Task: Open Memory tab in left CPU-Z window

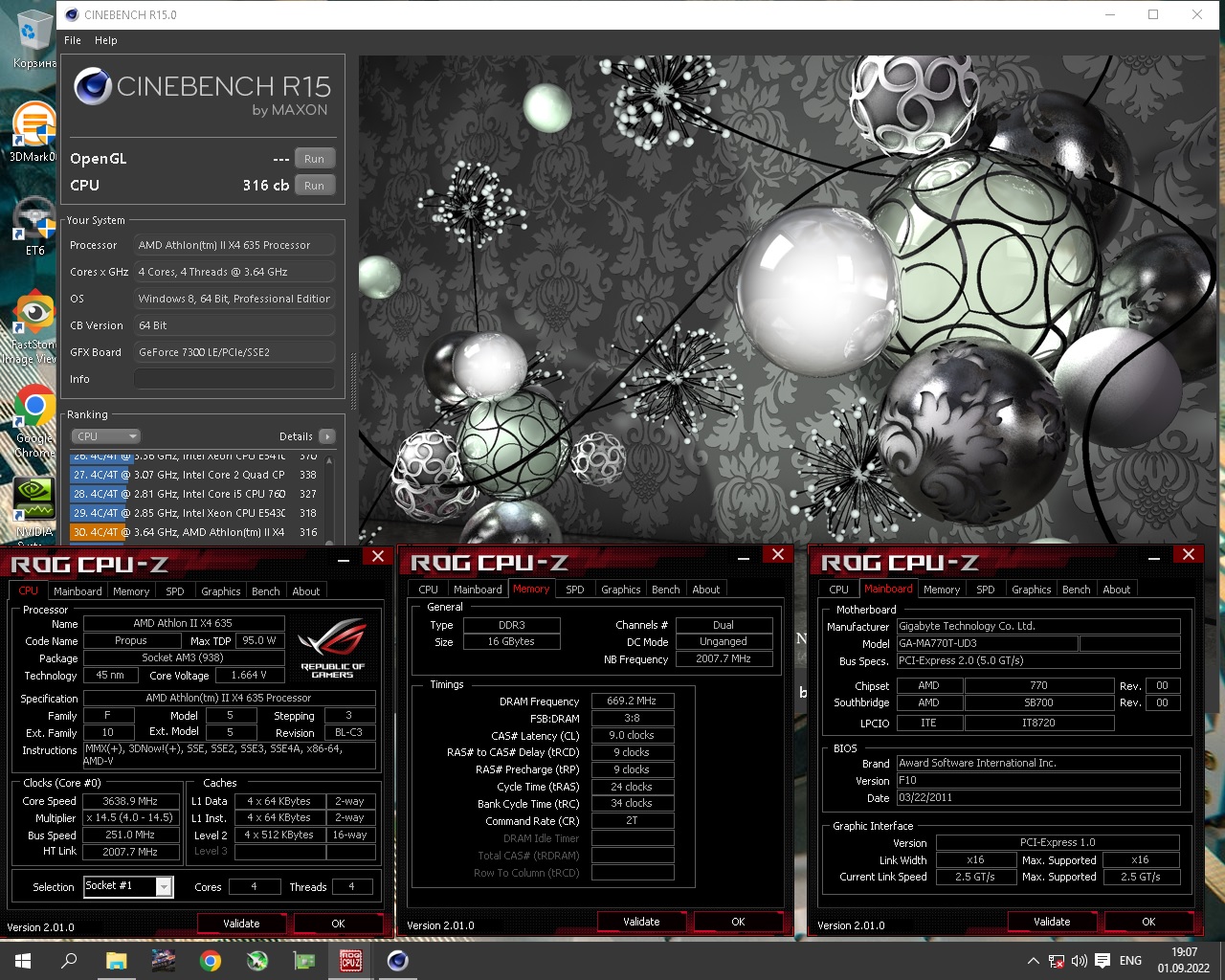Action: tap(131, 591)
